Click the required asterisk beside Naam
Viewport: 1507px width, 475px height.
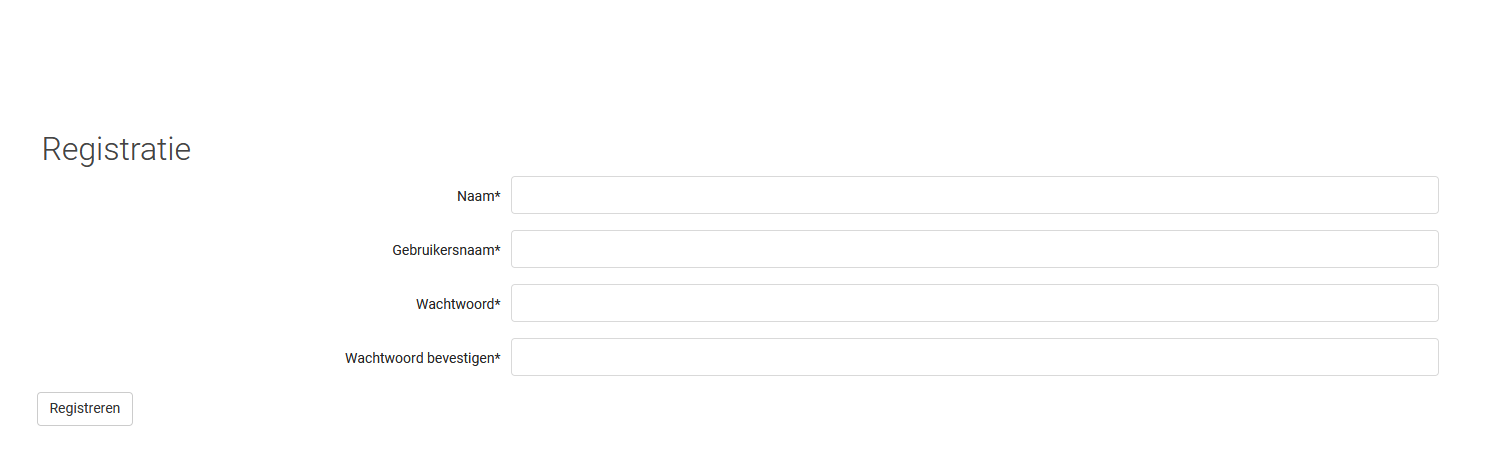(x=497, y=195)
